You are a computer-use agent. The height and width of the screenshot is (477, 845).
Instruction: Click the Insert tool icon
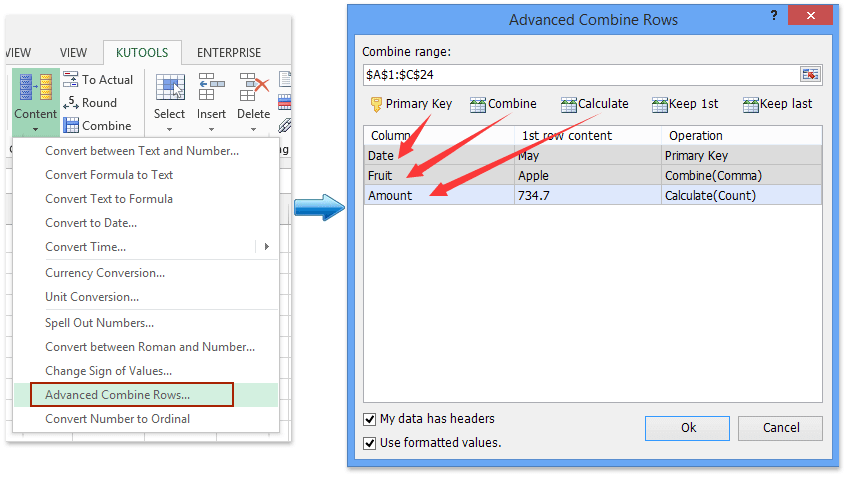tap(211, 87)
